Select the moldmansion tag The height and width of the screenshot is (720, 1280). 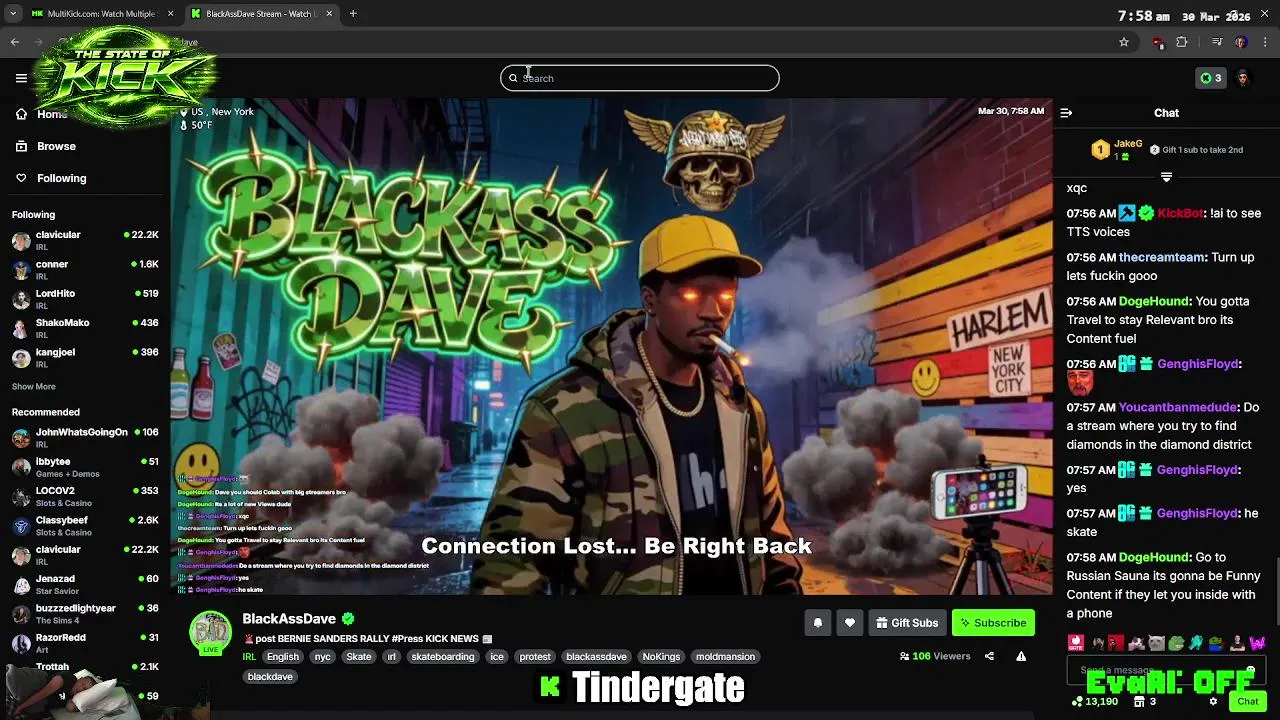(725, 657)
